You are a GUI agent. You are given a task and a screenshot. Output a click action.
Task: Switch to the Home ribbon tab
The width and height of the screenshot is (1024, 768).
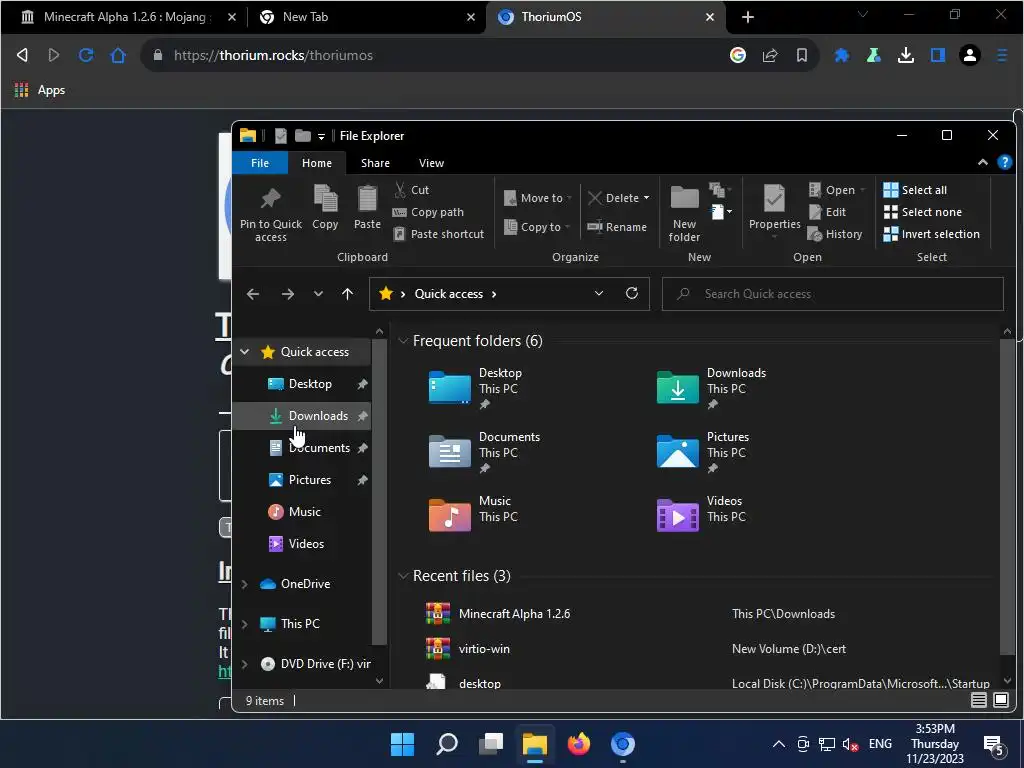317,163
